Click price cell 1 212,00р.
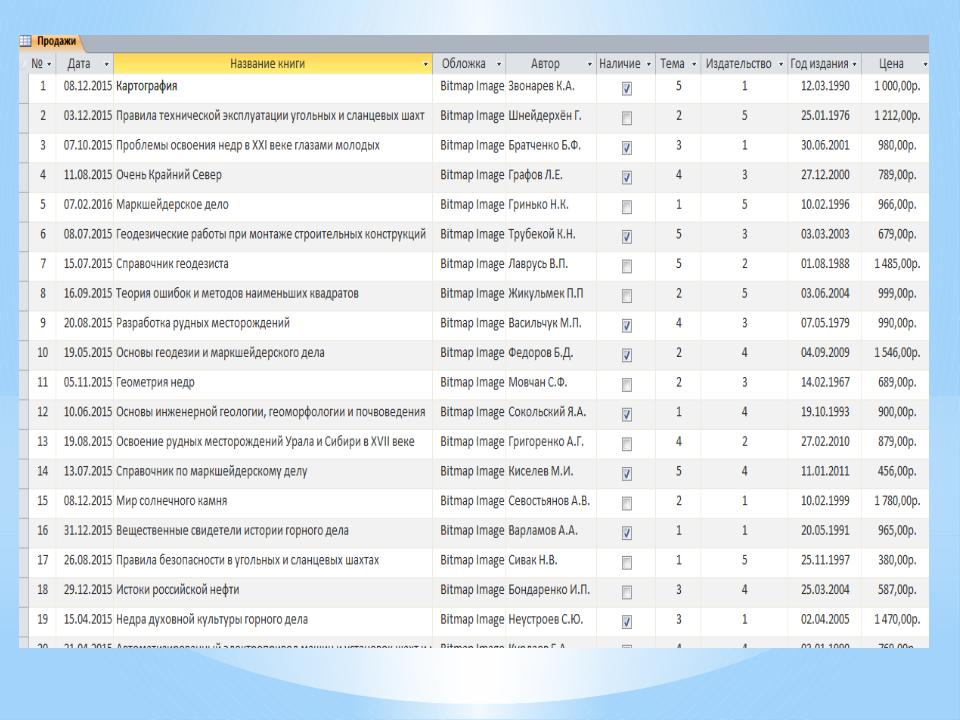This screenshot has width=960, height=720. coord(897,116)
